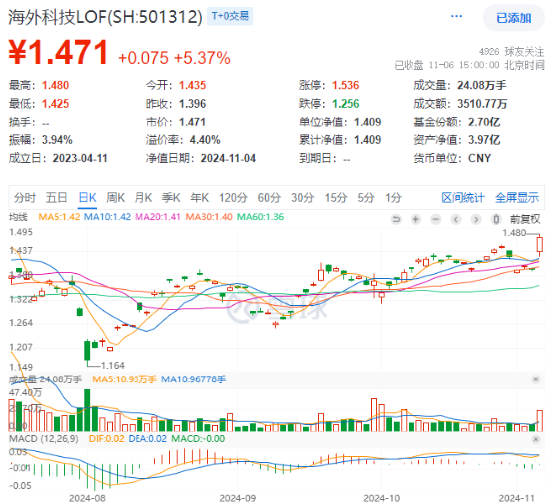This screenshot has height=504, width=550.
Task: Select the 日K chart tab
Action: (87, 198)
